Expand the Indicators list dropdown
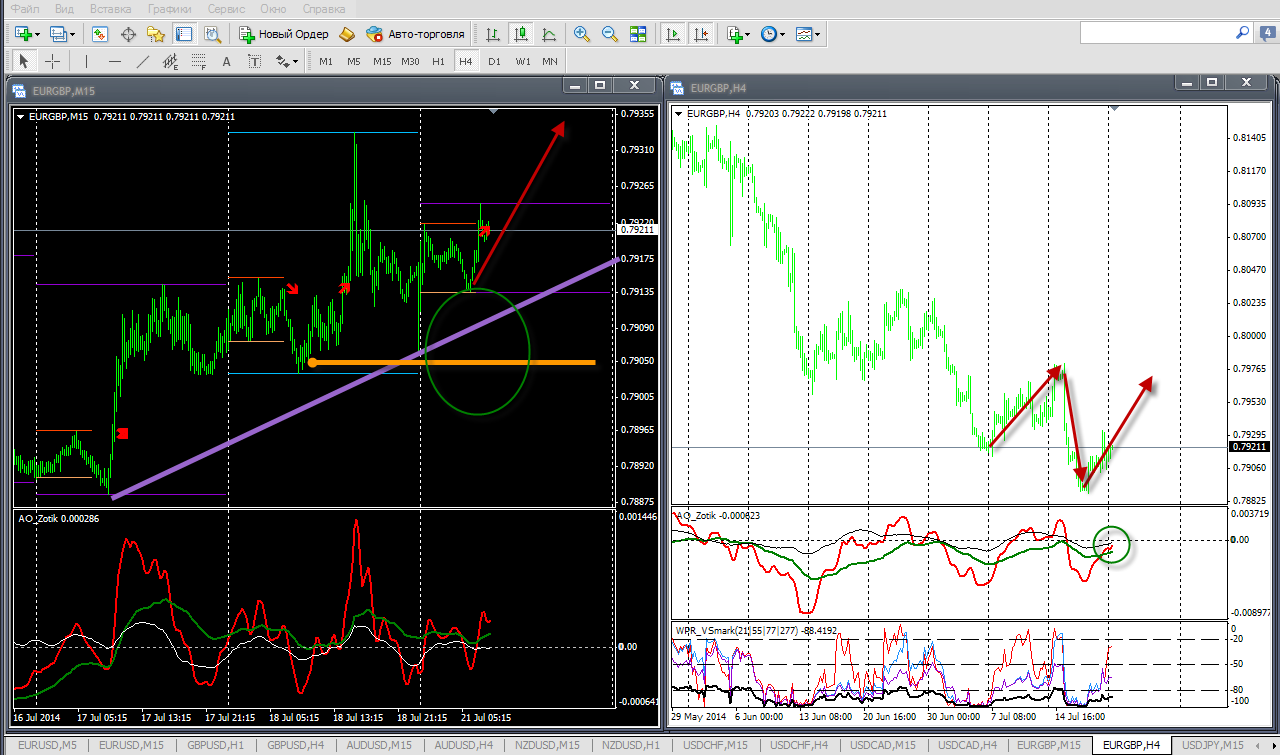Screen dimensions: 1280x755 (x=748, y=34)
